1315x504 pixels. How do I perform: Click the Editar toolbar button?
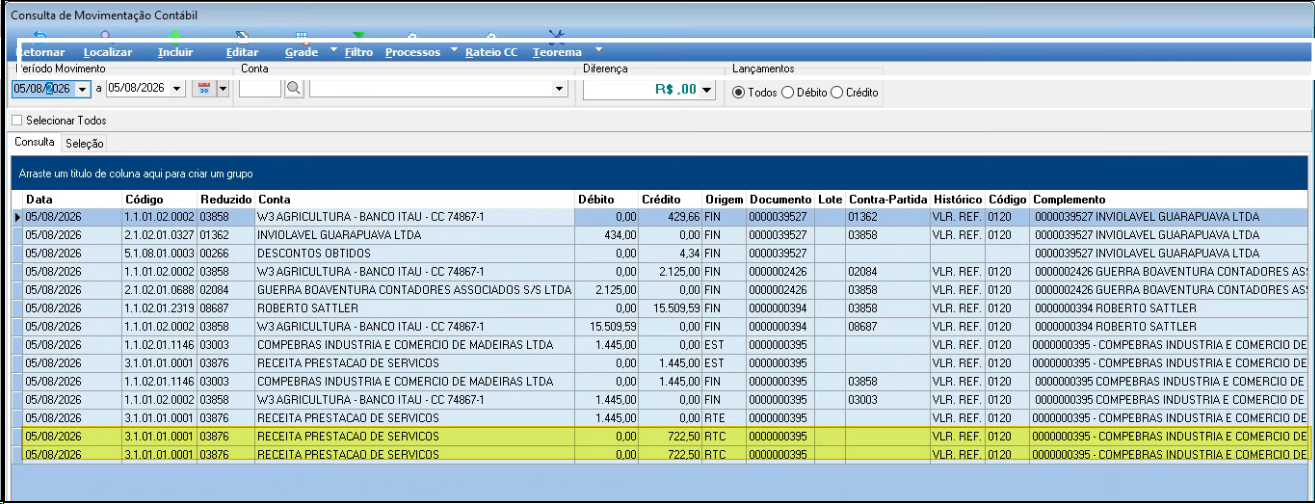click(242, 52)
